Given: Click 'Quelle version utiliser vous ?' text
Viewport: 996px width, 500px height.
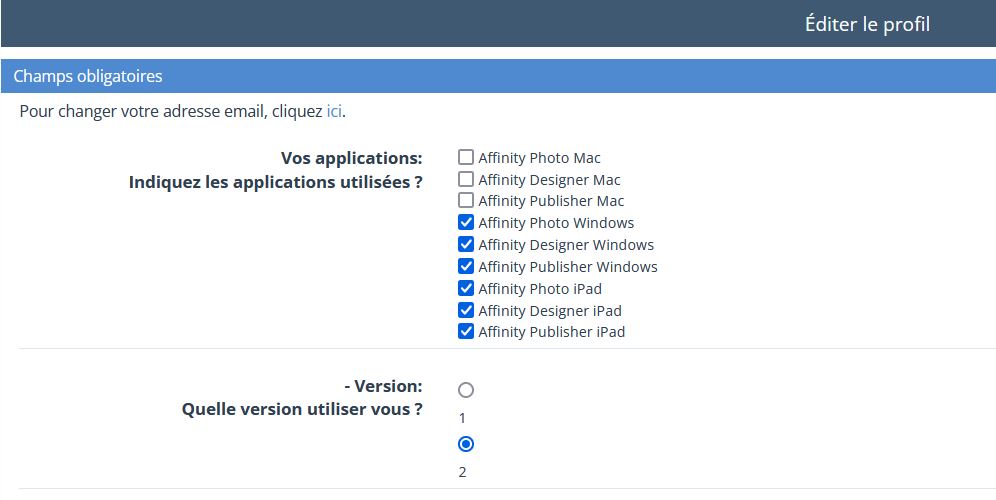Looking at the screenshot, I should (302, 409).
